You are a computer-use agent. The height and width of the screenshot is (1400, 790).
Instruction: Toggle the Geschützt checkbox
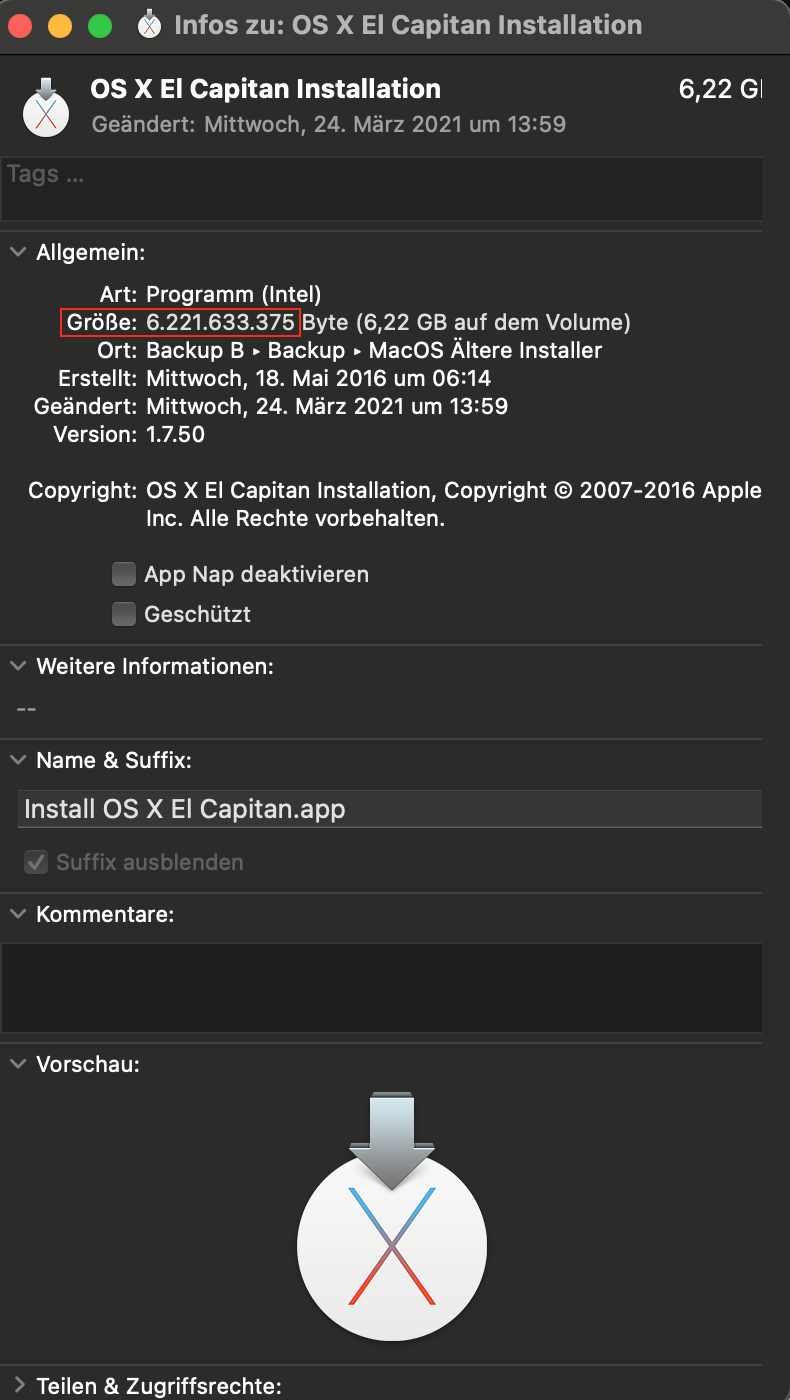[124, 614]
